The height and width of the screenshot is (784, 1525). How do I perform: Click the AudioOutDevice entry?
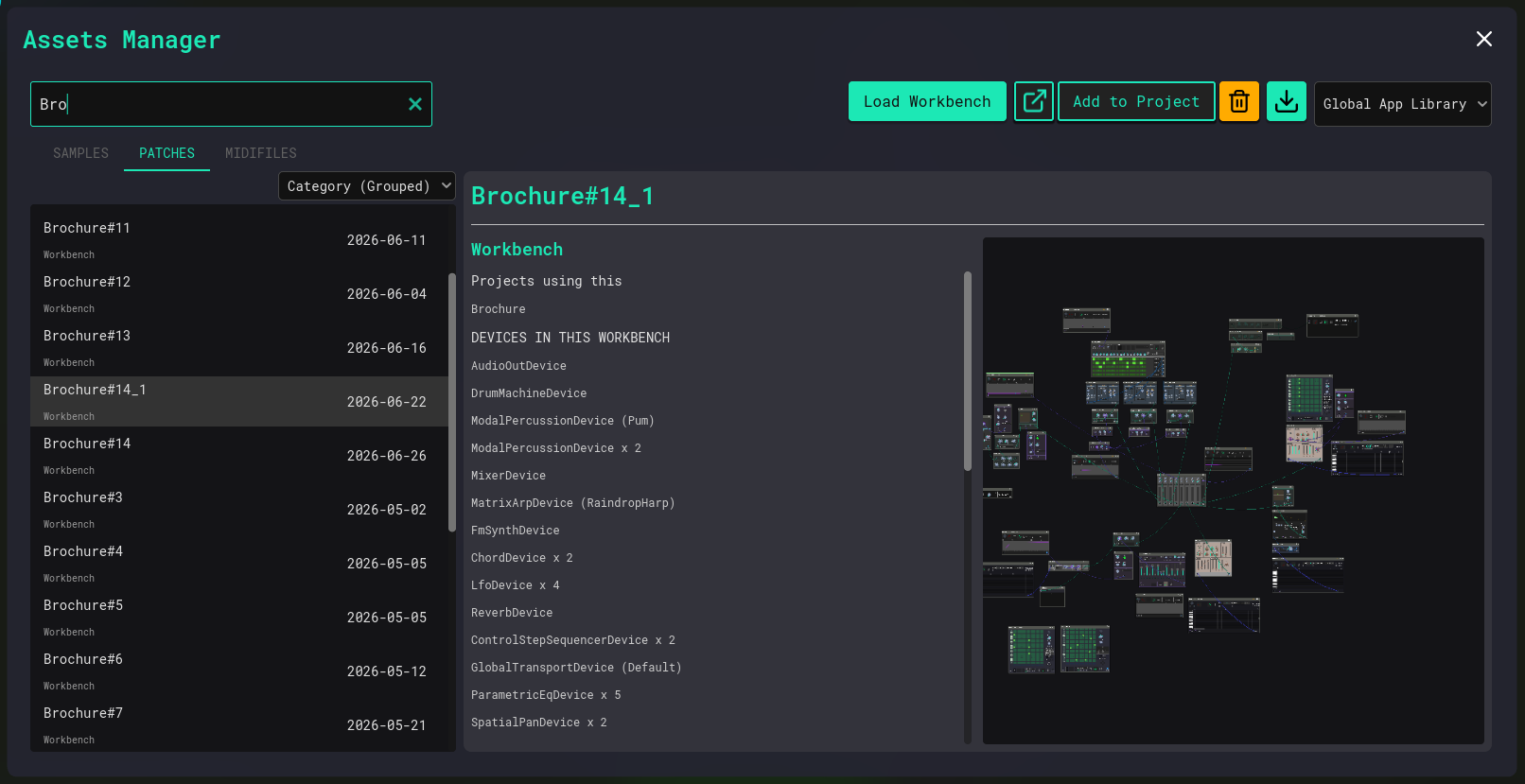[518, 366]
